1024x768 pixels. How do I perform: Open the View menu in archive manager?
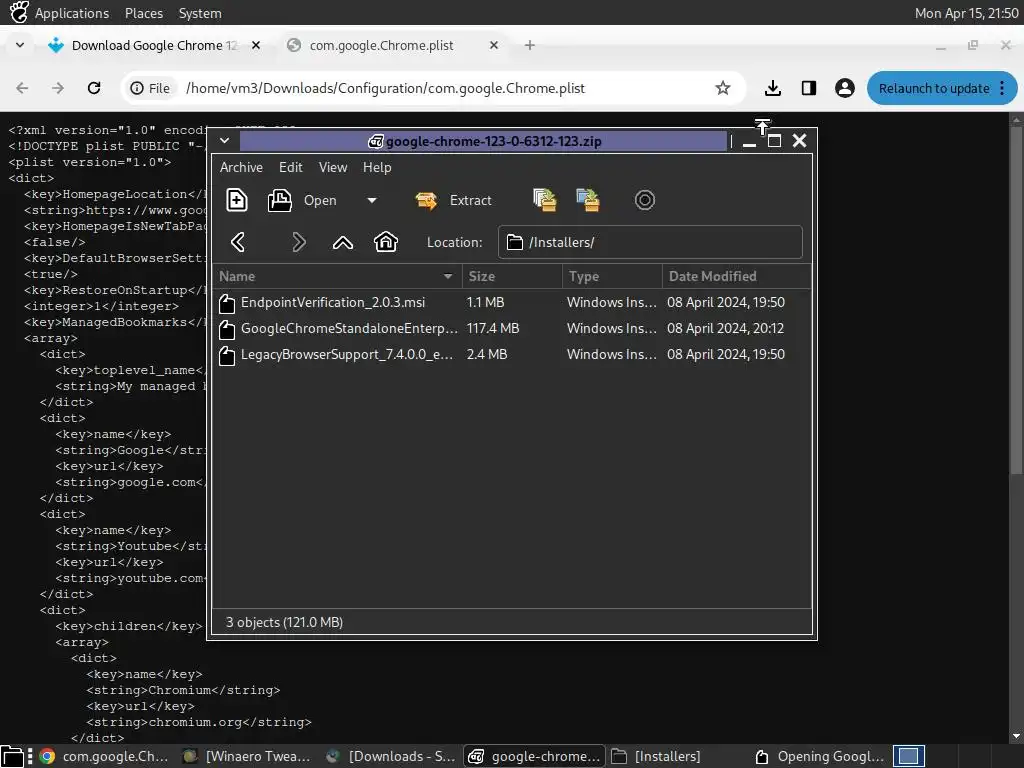(333, 167)
